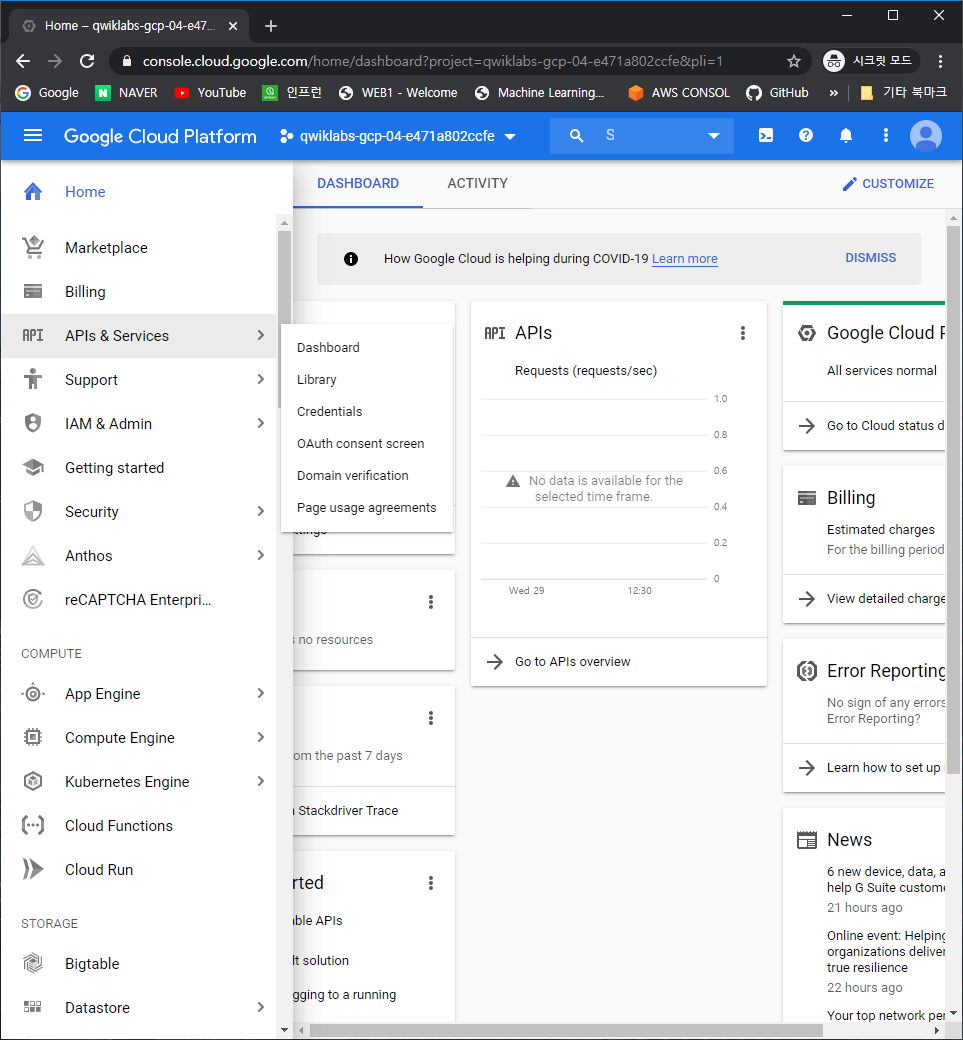Click the Support person icon
The height and width of the screenshot is (1040, 963).
pos(32,379)
